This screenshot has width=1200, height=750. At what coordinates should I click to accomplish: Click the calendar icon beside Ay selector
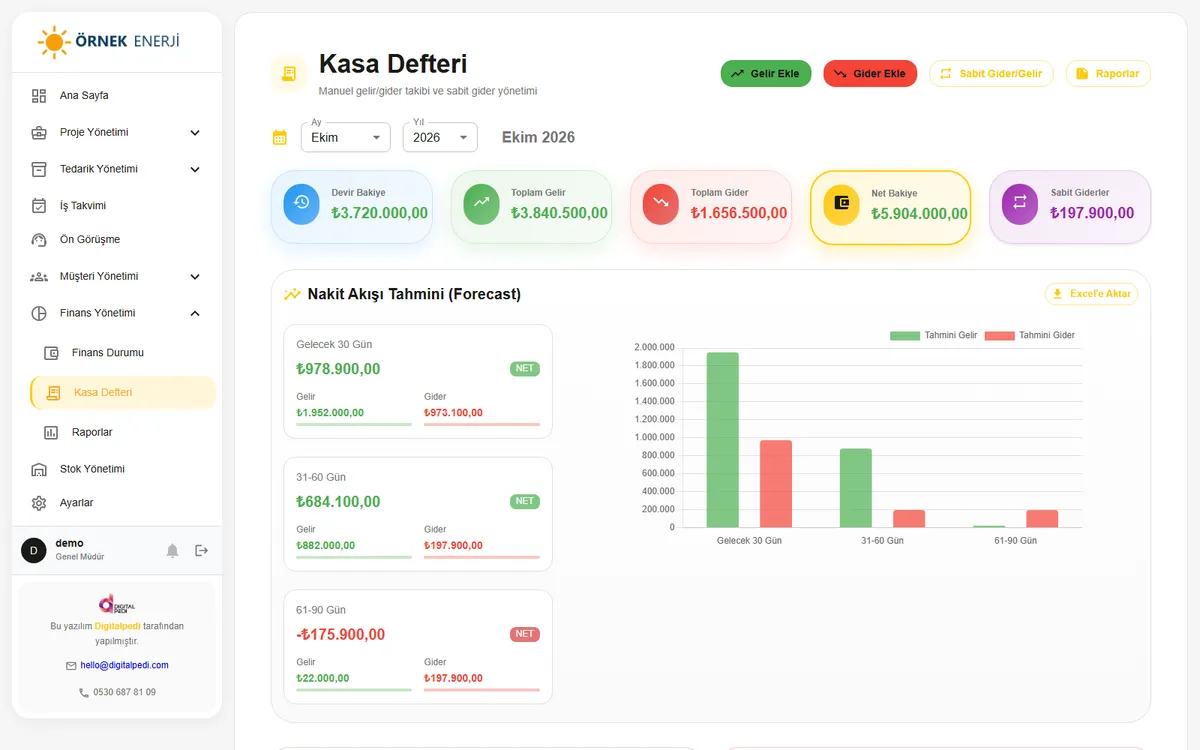point(280,138)
